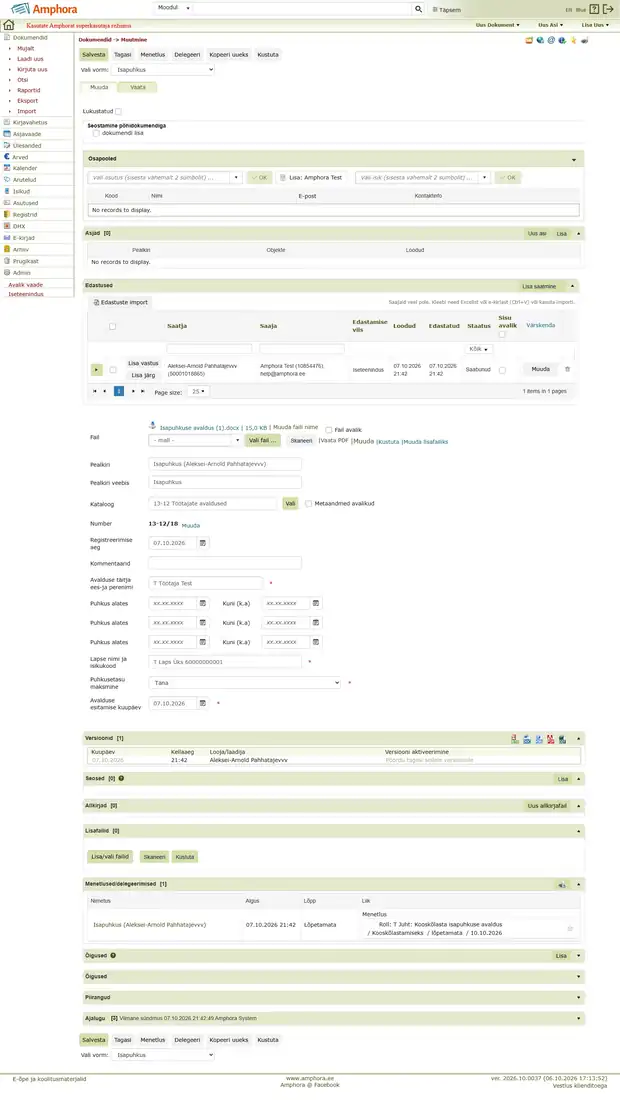Click the Seosed help question icon

(x=121, y=779)
